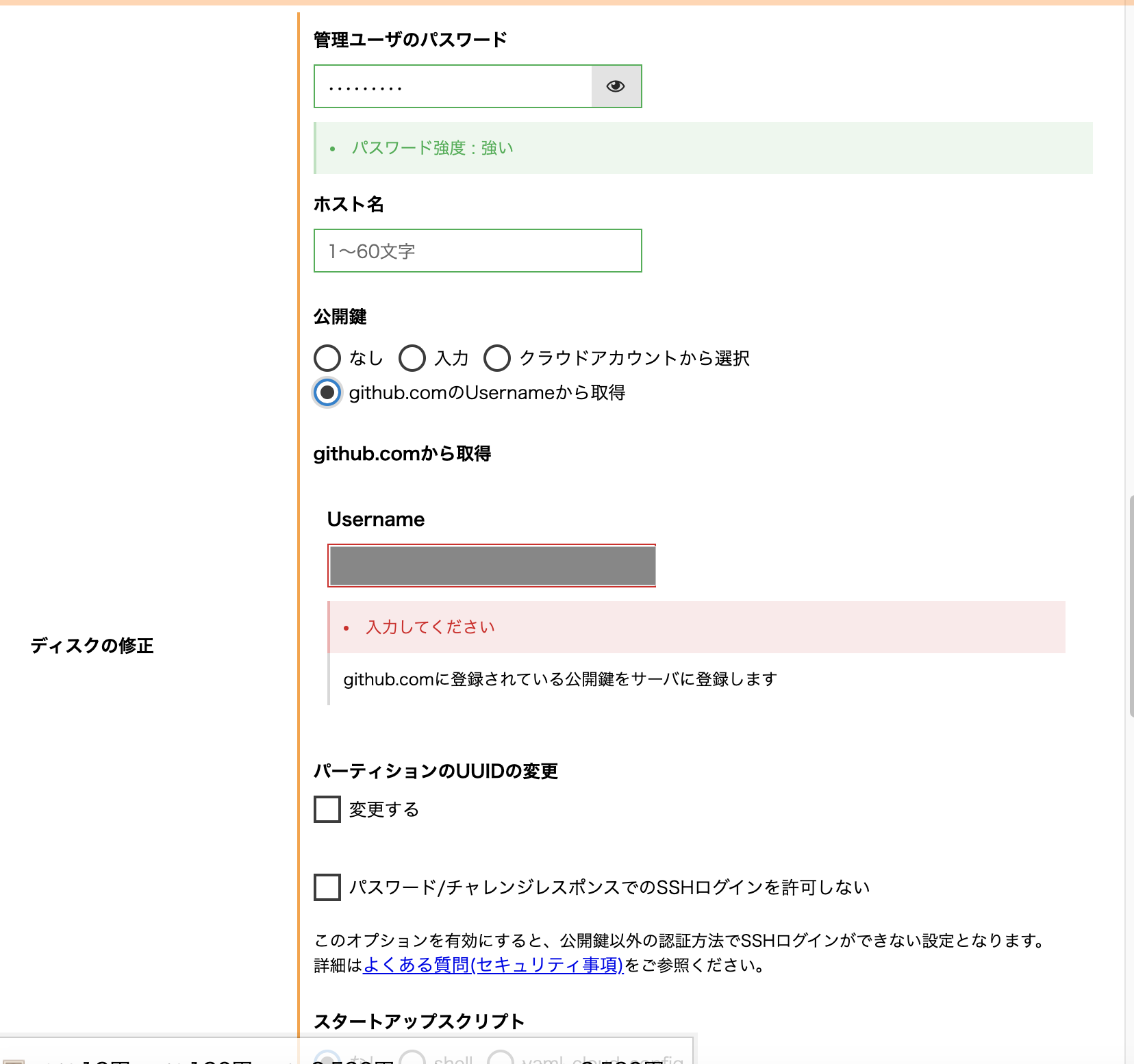Select github.comのUsernameから取得 radio button
The height and width of the screenshot is (1064, 1134).
tap(327, 392)
